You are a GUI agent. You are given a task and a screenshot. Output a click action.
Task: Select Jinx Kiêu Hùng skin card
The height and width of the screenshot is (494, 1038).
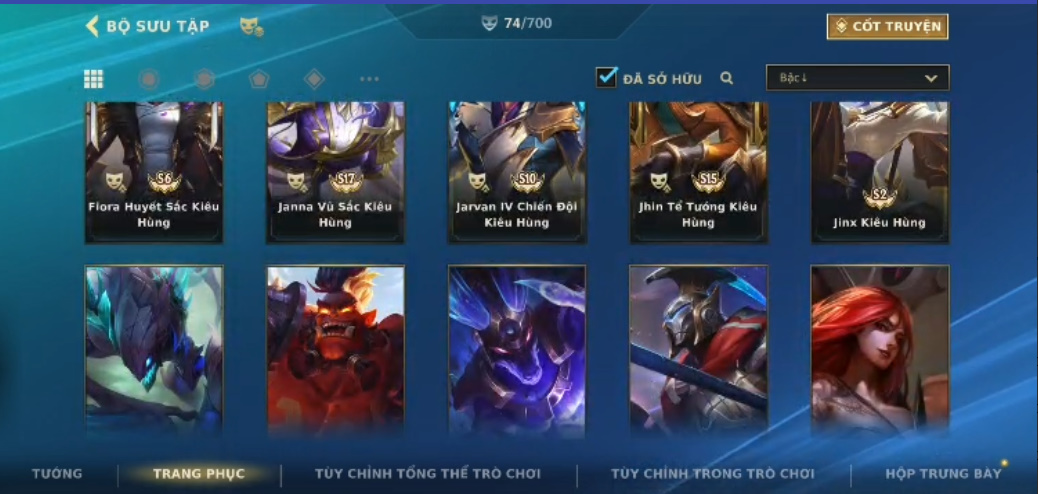tap(880, 172)
